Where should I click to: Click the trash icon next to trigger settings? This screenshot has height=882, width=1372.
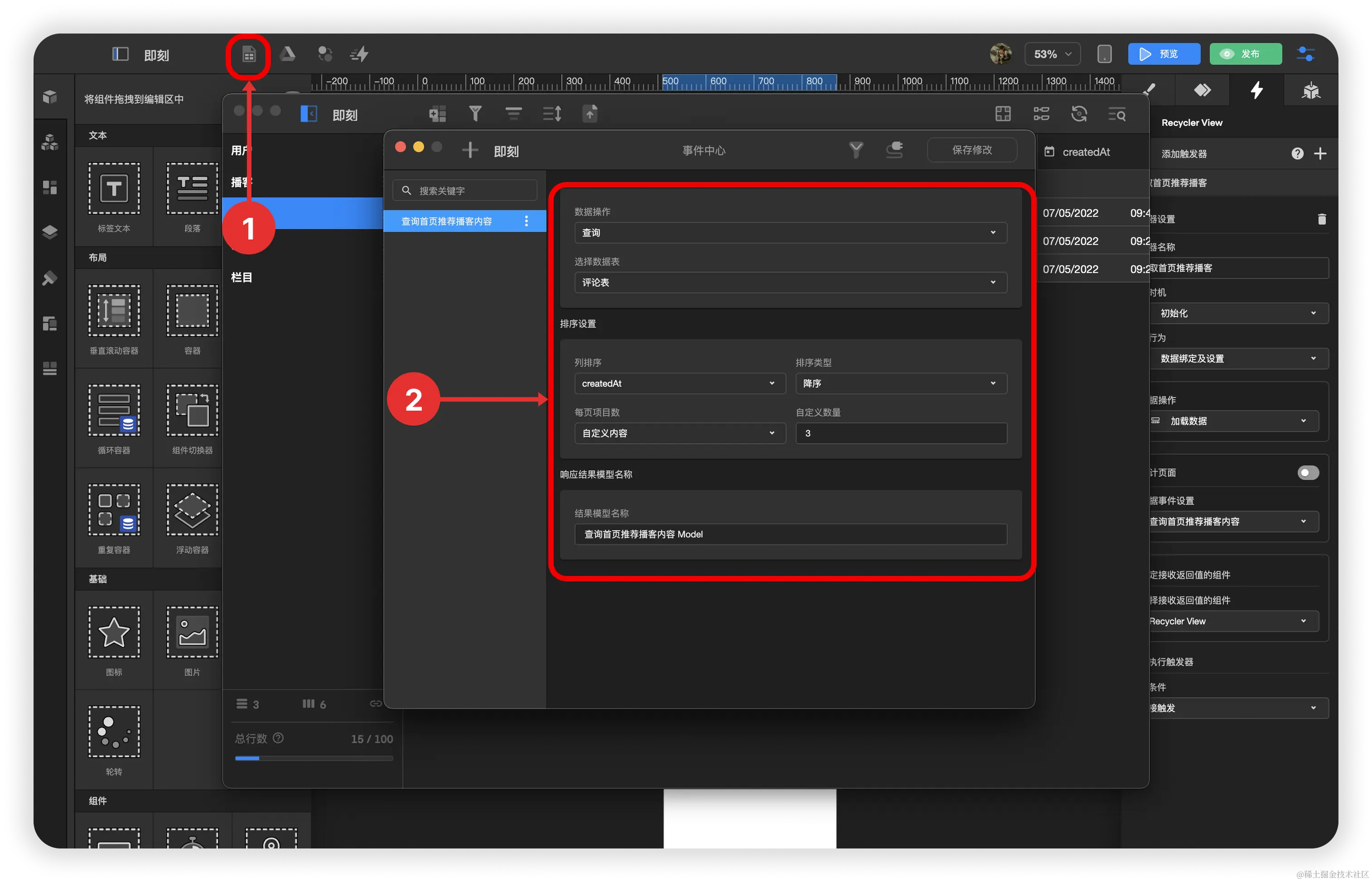pos(1322,219)
